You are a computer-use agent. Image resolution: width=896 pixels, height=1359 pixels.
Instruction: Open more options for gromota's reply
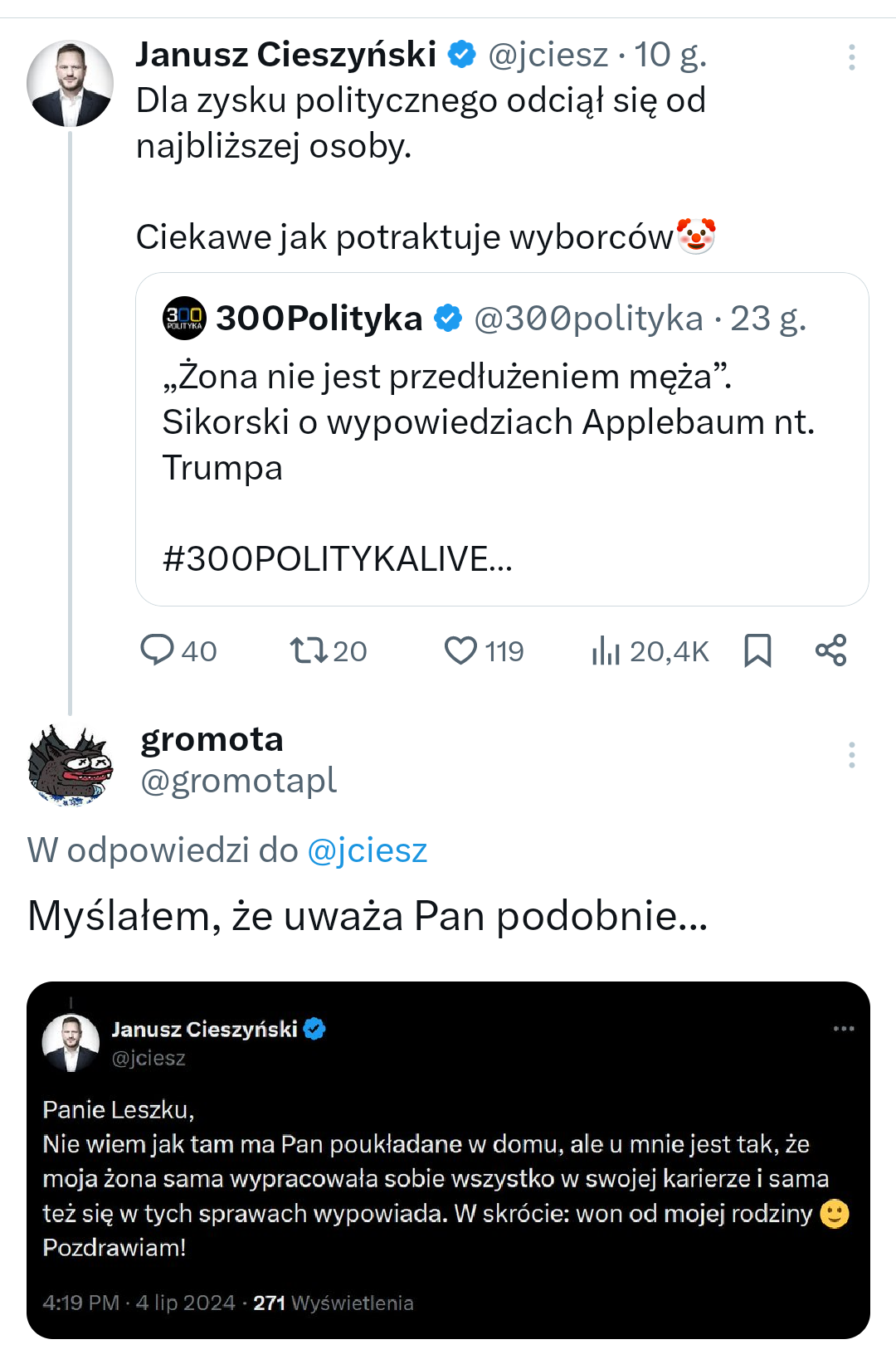click(851, 755)
